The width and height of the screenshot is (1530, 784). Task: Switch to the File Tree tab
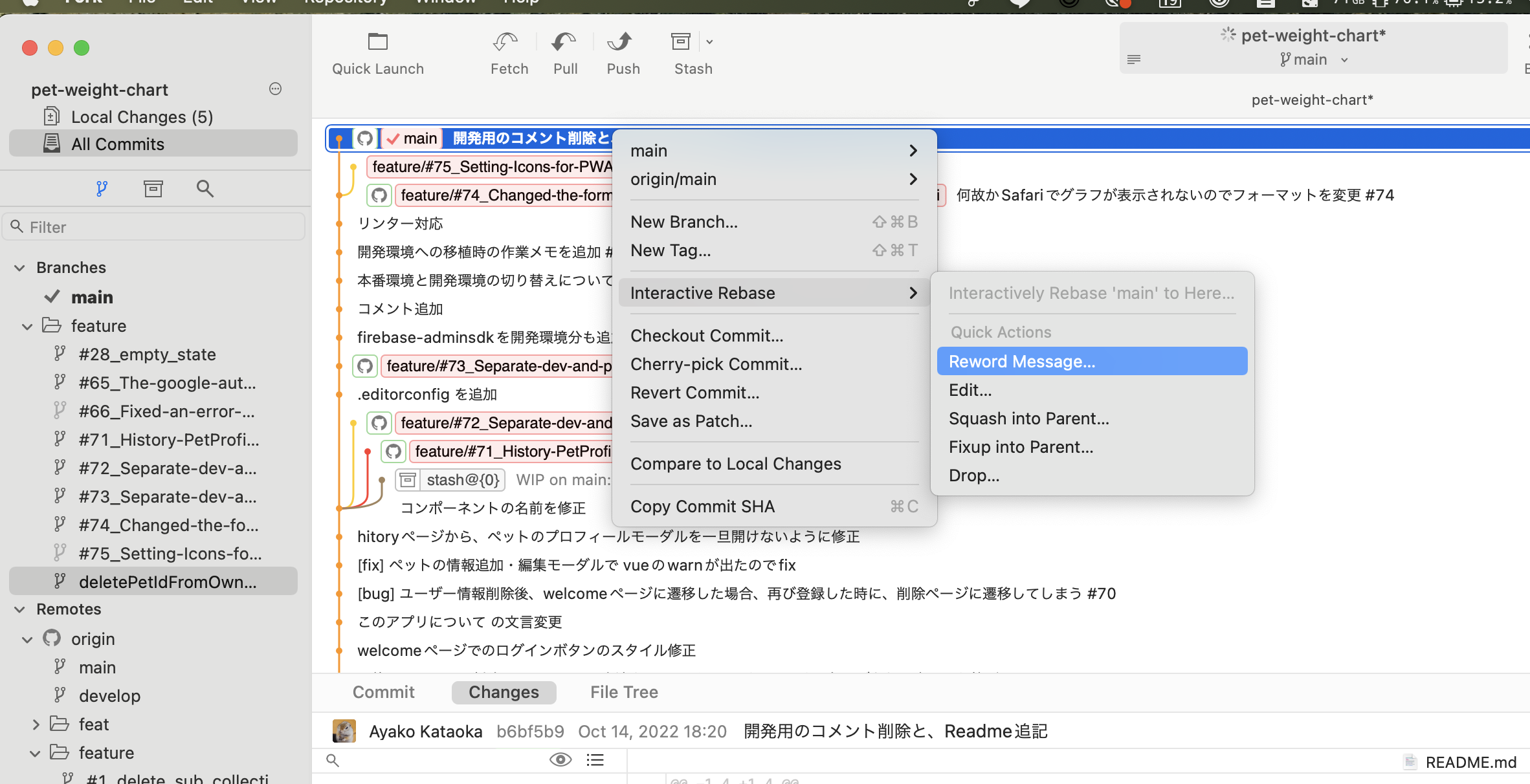(x=623, y=691)
